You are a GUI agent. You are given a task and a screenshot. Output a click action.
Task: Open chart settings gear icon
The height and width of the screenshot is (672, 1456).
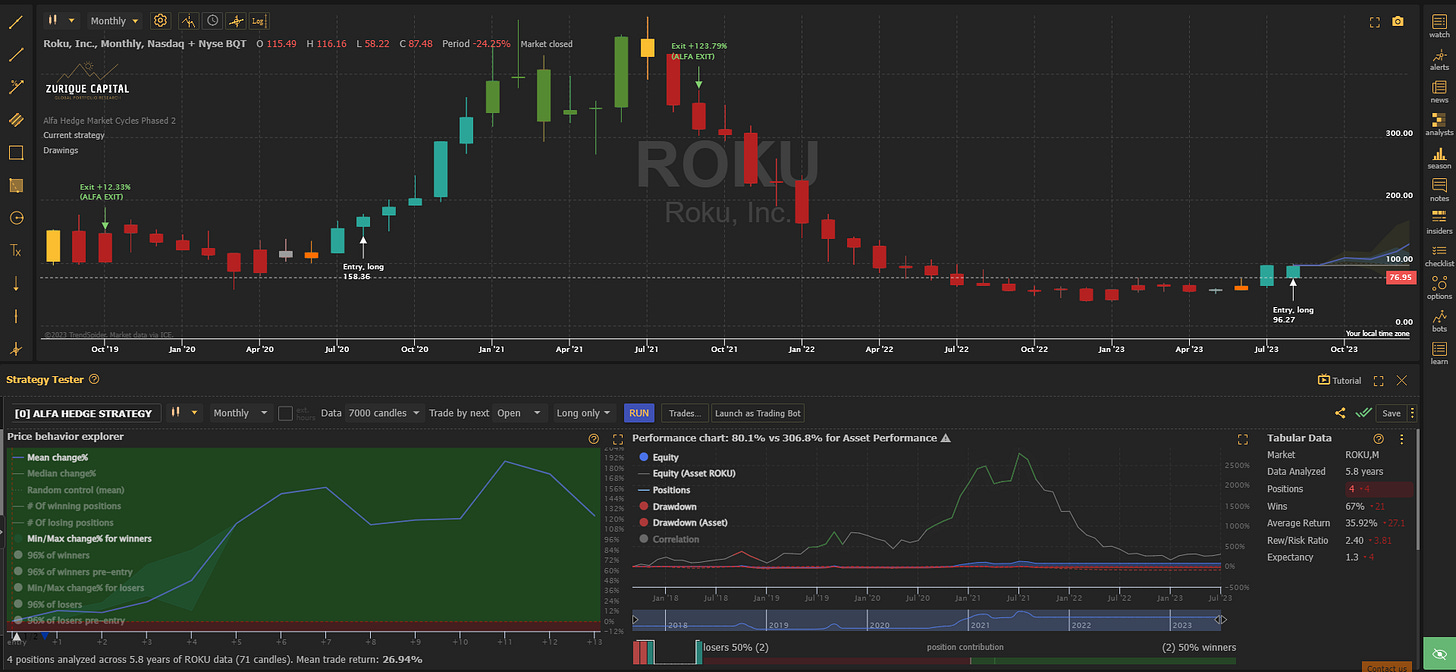tap(161, 20)
